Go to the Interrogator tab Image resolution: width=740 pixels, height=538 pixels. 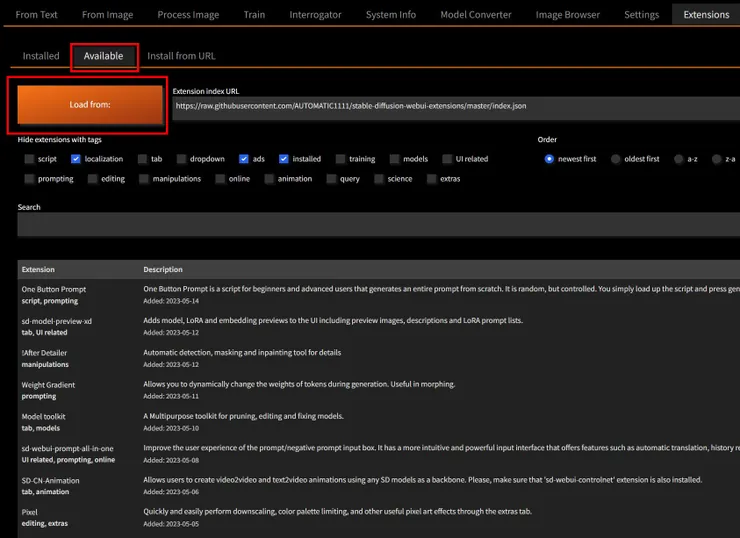pos(315,15)
